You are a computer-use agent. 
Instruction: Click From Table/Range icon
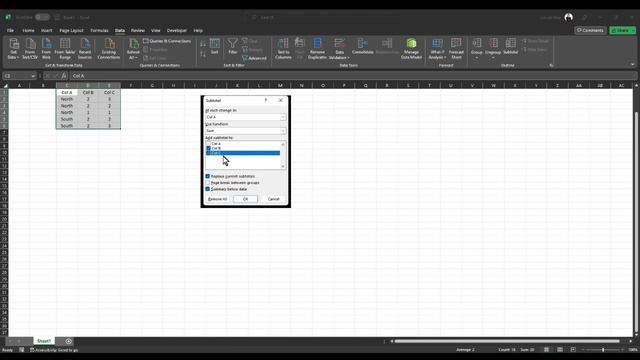65,49
